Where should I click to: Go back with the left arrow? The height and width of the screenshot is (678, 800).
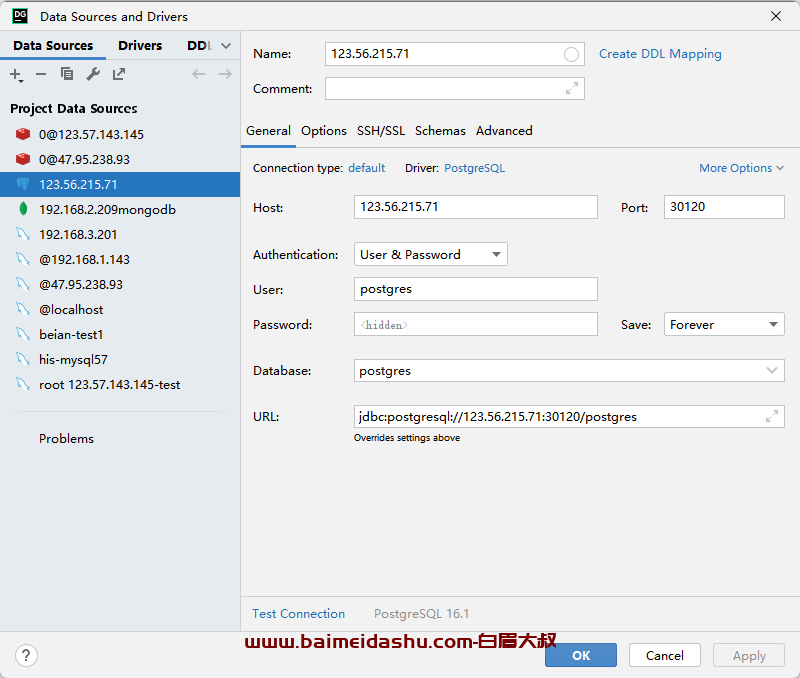(198, 74)
